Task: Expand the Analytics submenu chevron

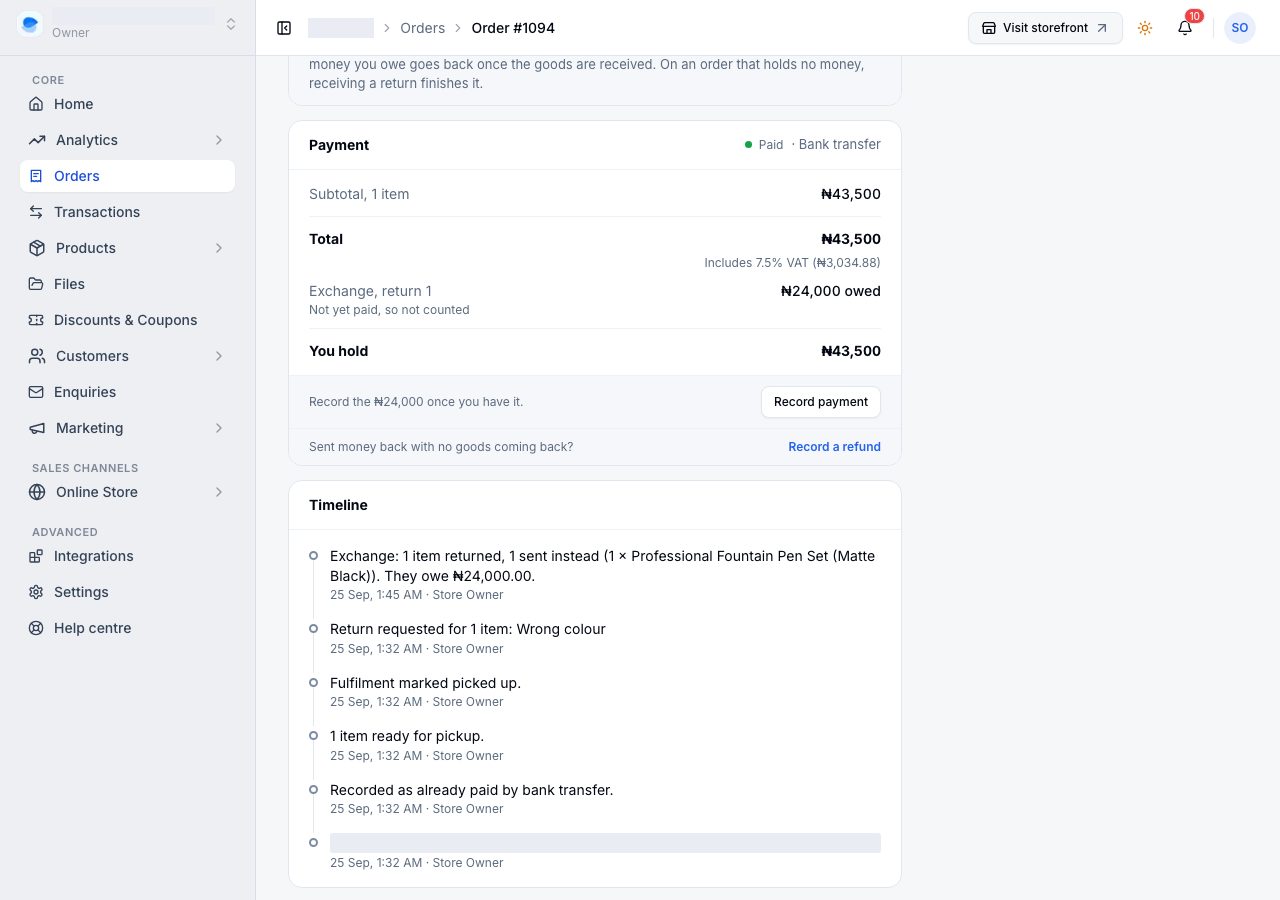Action: click(219, 140)
